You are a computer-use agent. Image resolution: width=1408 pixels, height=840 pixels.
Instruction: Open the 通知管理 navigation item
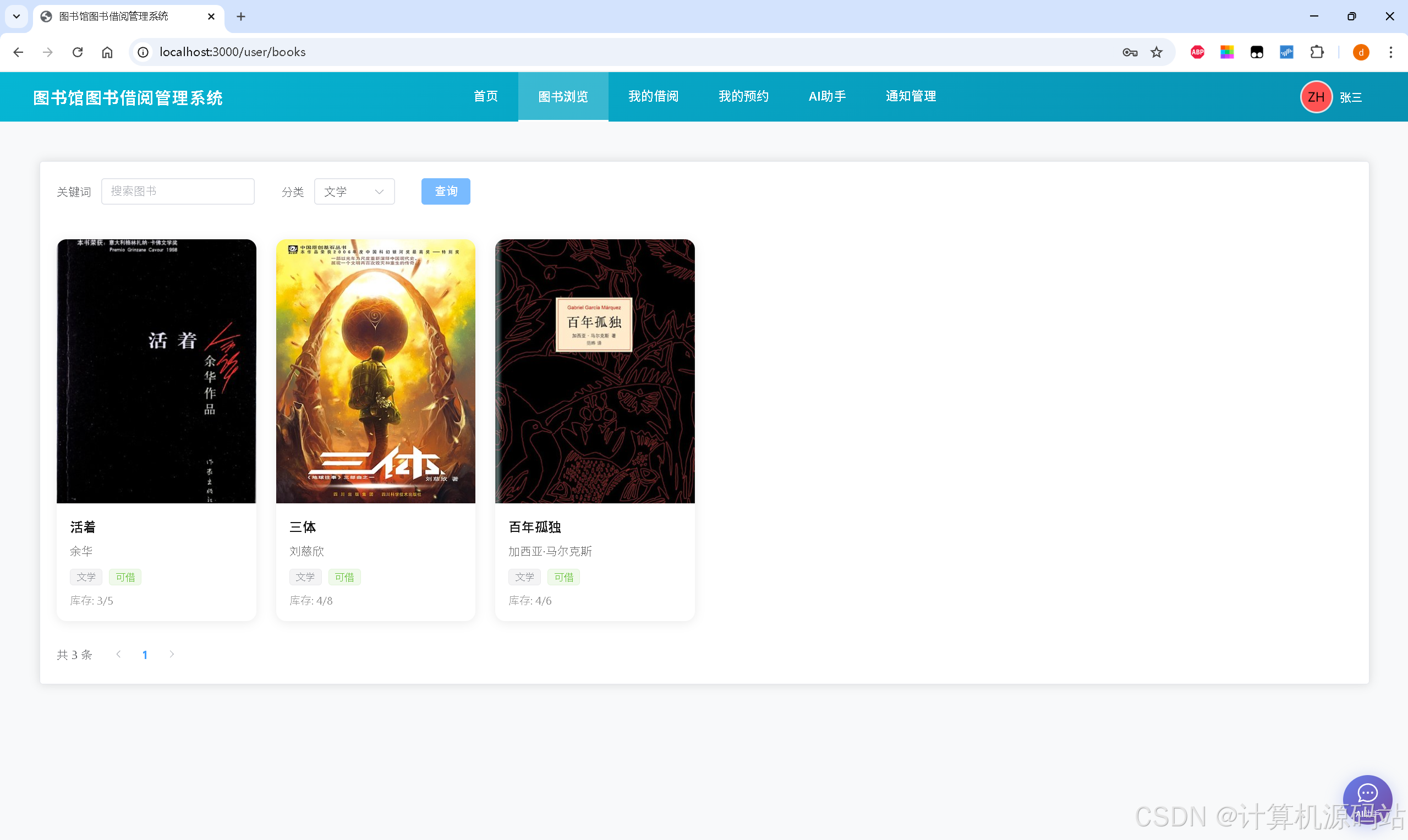[x=910, y=97]
